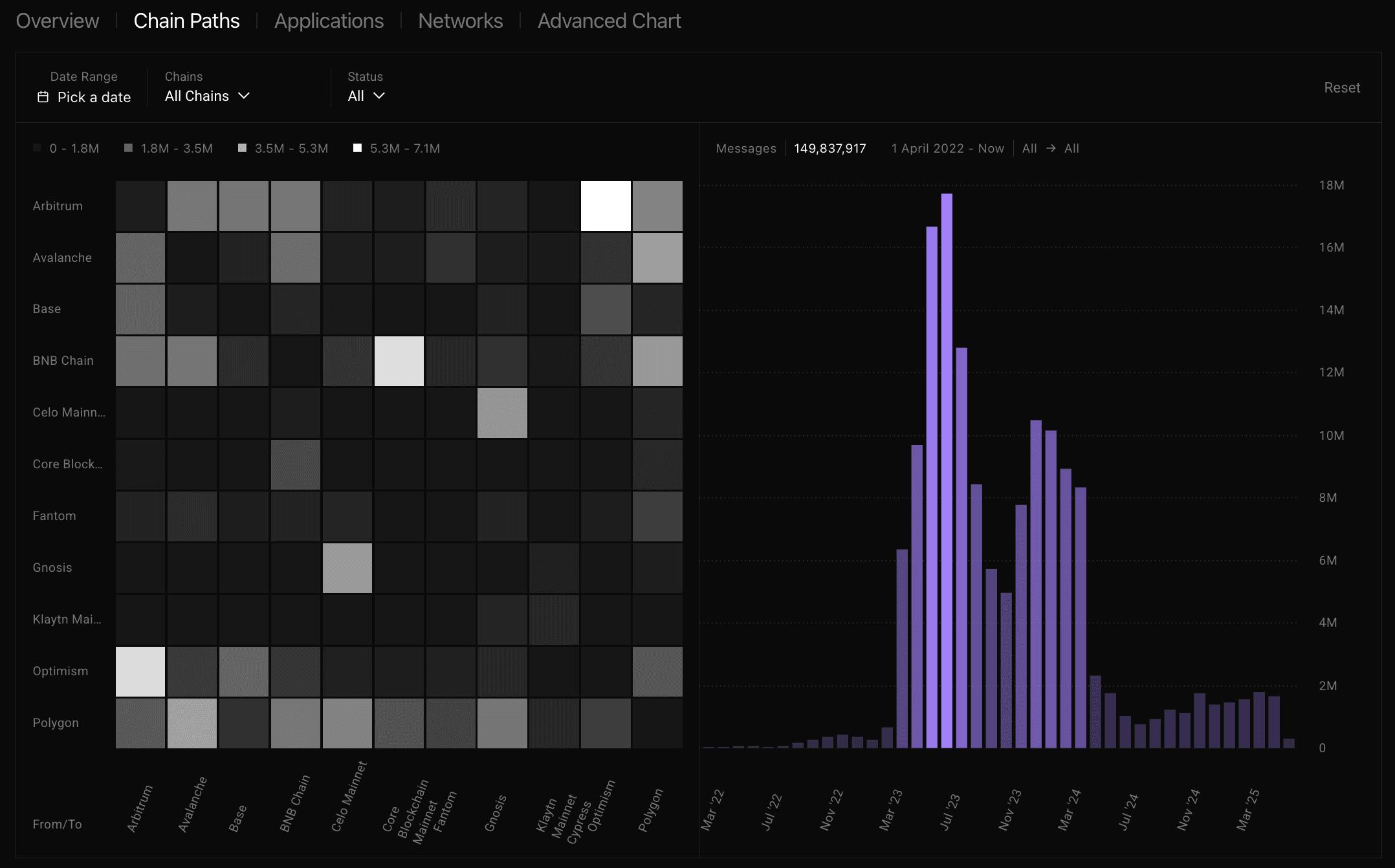This screenshot has height=868, width=1395.
Task: Click the 5.3M - 7.1M legend square
Action: coord(357,148)
